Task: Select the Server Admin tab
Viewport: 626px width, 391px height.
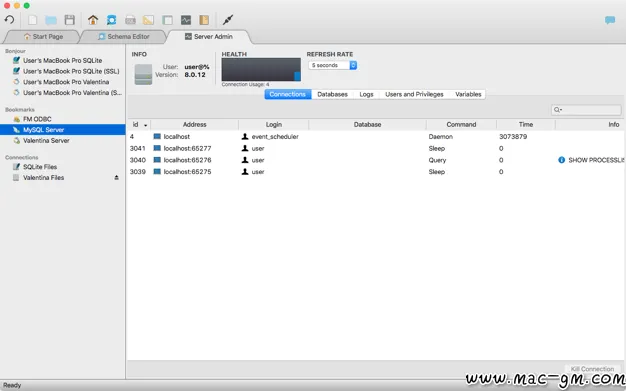Action: [x=208, y=36]
